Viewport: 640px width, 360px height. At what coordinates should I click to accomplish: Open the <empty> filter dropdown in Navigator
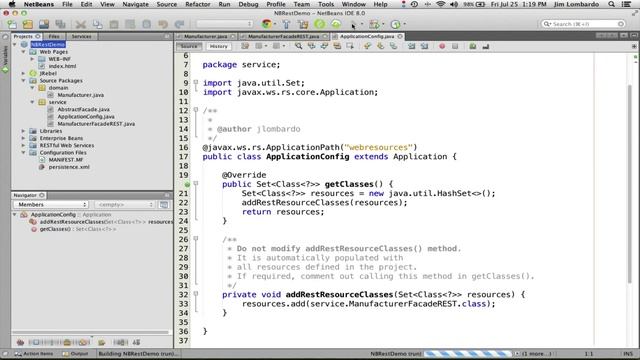124,204
